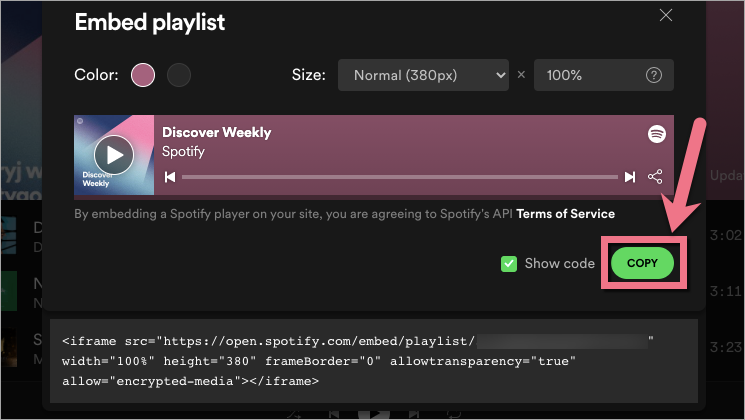Play the Discover Weekly embed preview
745x420 pixels.
click(x=114, y=155)
